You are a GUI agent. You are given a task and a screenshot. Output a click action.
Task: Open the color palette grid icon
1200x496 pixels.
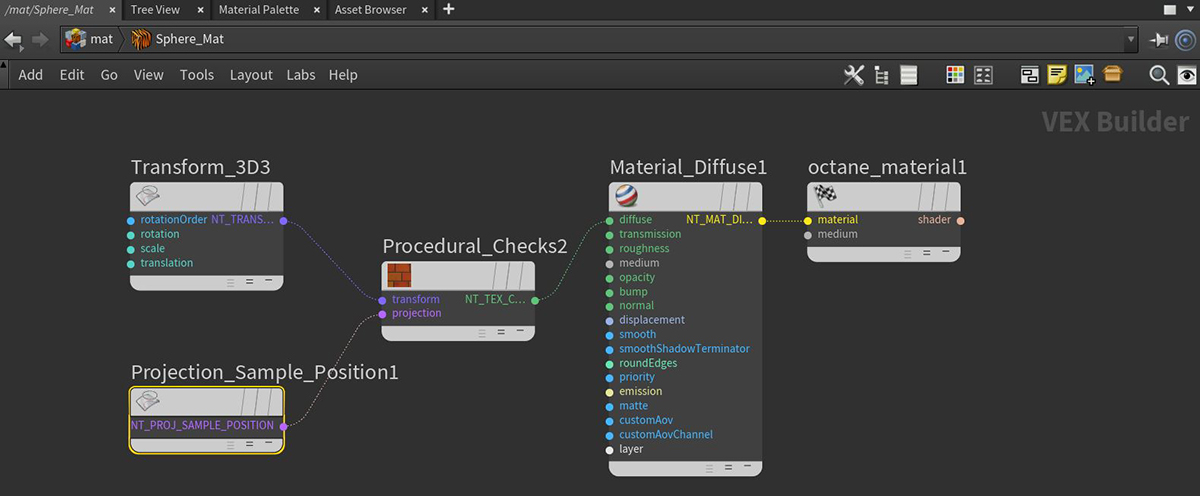(x=955, y=75)
